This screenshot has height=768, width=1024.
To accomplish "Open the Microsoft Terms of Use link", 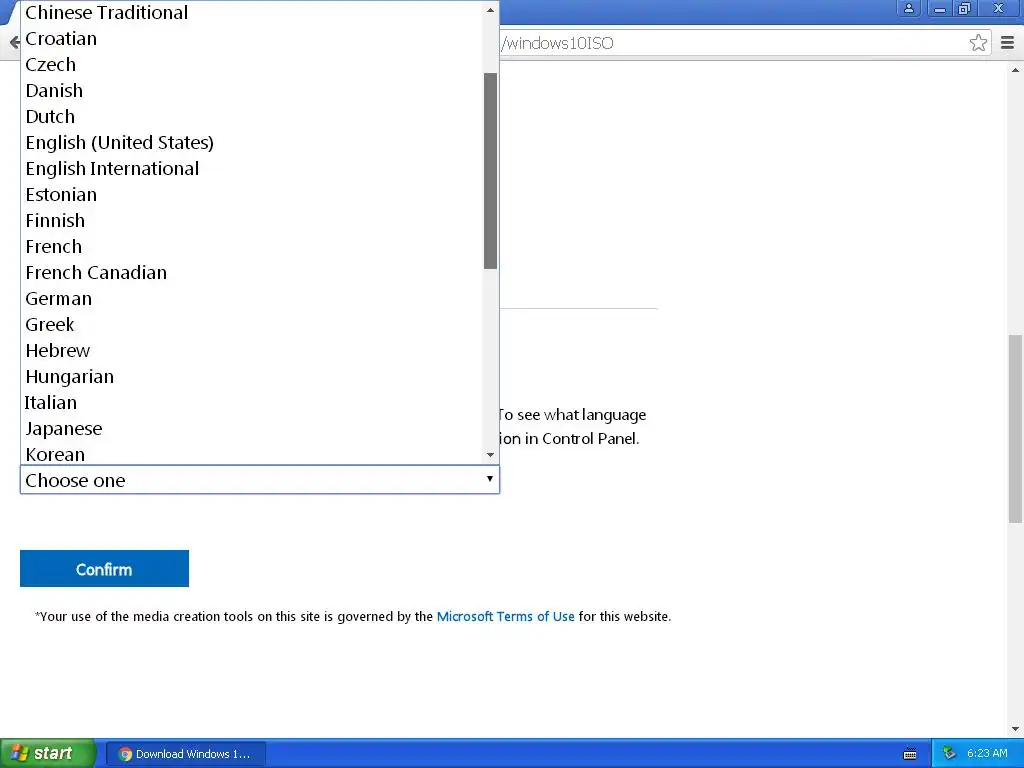I will click(x=505, y=616).
